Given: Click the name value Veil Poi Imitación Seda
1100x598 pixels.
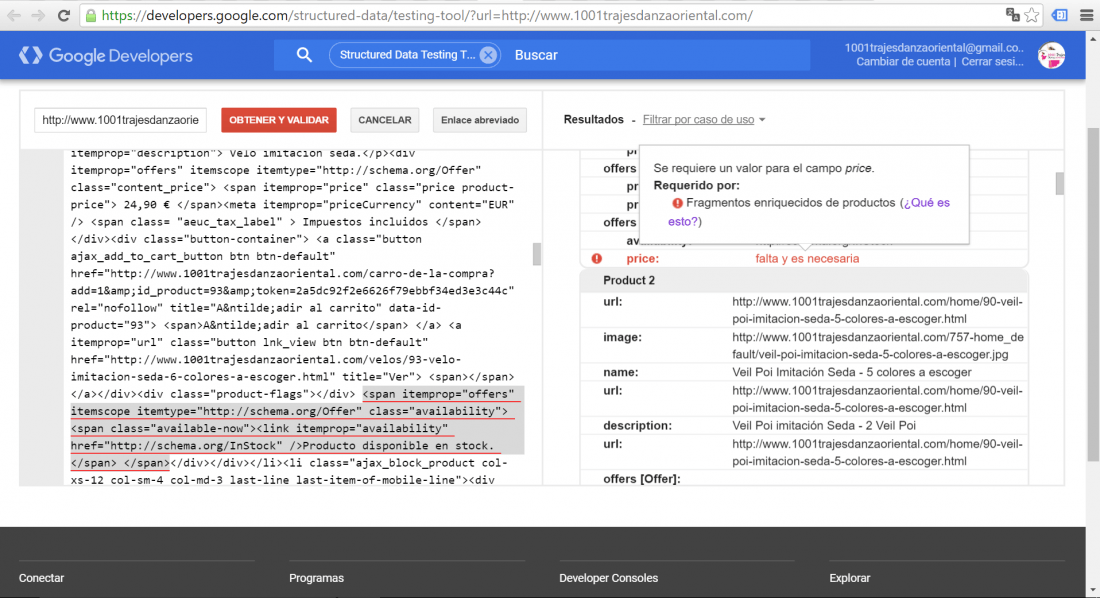Looking at the screenshot, I should pos(852,372).
